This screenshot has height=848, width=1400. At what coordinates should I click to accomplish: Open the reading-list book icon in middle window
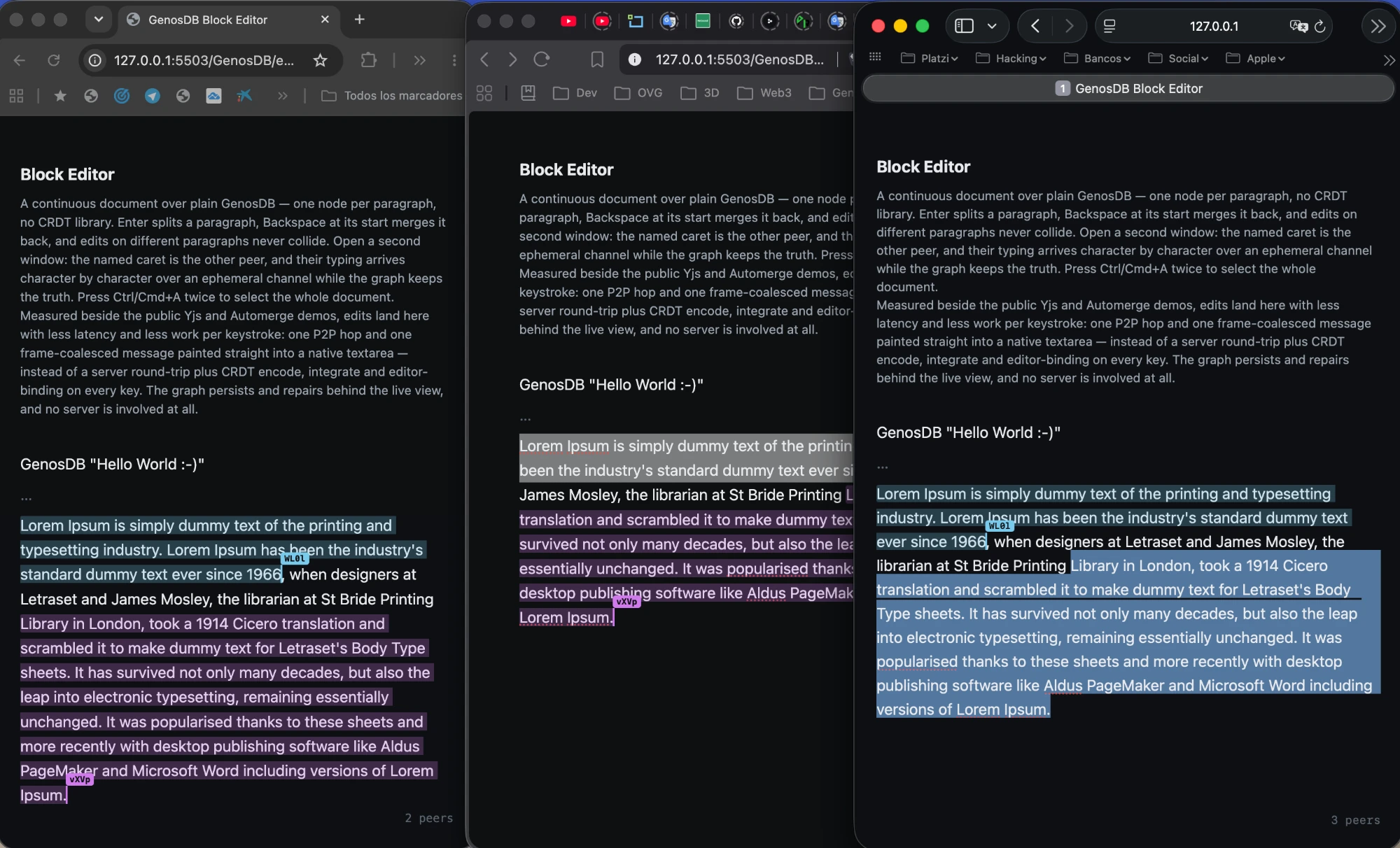pos(528,93)
